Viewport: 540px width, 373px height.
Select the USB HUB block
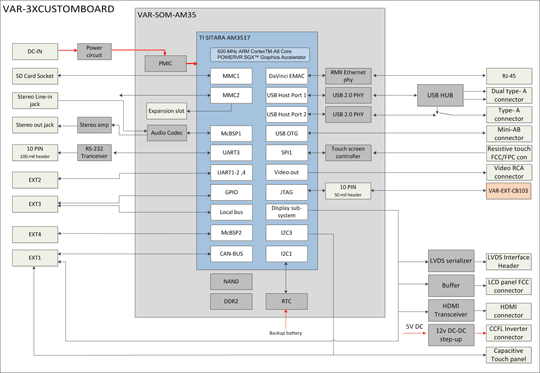(440, 95)
